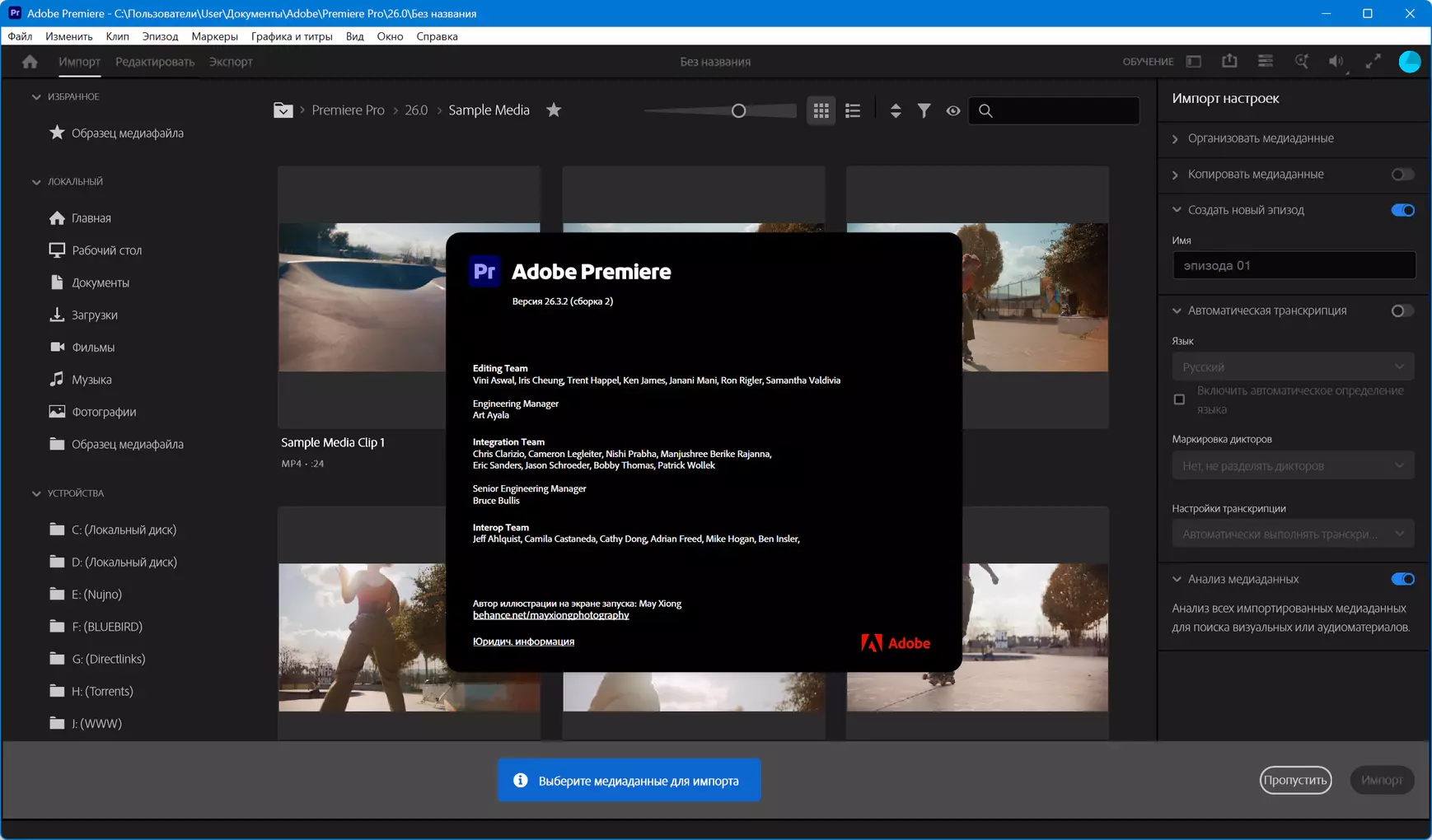
Task: Open the Настройки транскрипции dropdown
Action: click(1293, 534)
